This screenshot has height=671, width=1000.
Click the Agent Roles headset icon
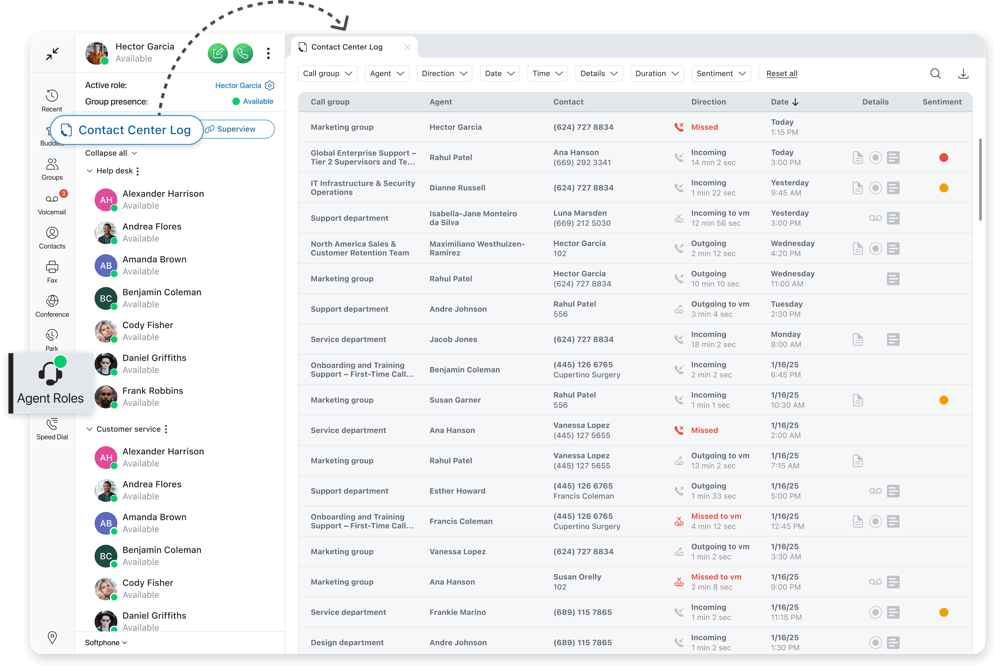tap(47, 374)
